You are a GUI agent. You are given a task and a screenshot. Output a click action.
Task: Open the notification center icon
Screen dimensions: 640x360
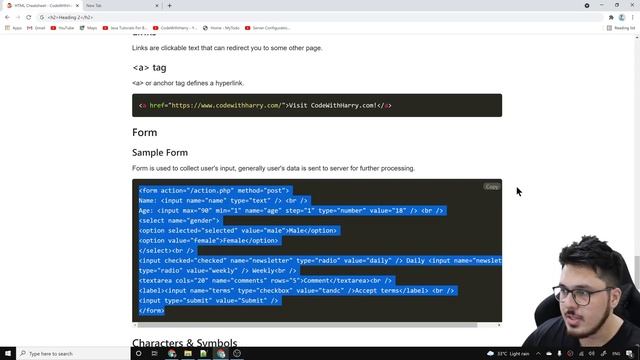(x=630, y=353)
